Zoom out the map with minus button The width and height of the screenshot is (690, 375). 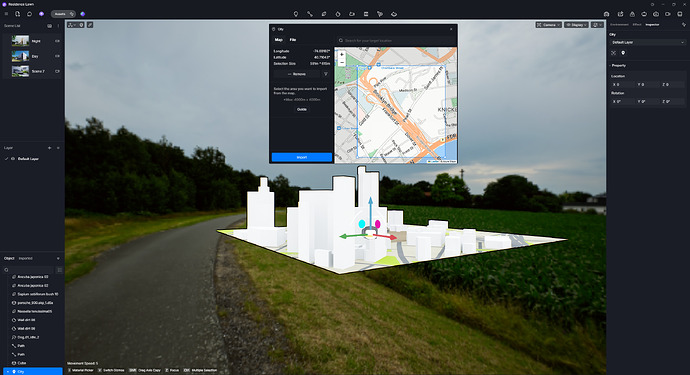coord(342,62)
